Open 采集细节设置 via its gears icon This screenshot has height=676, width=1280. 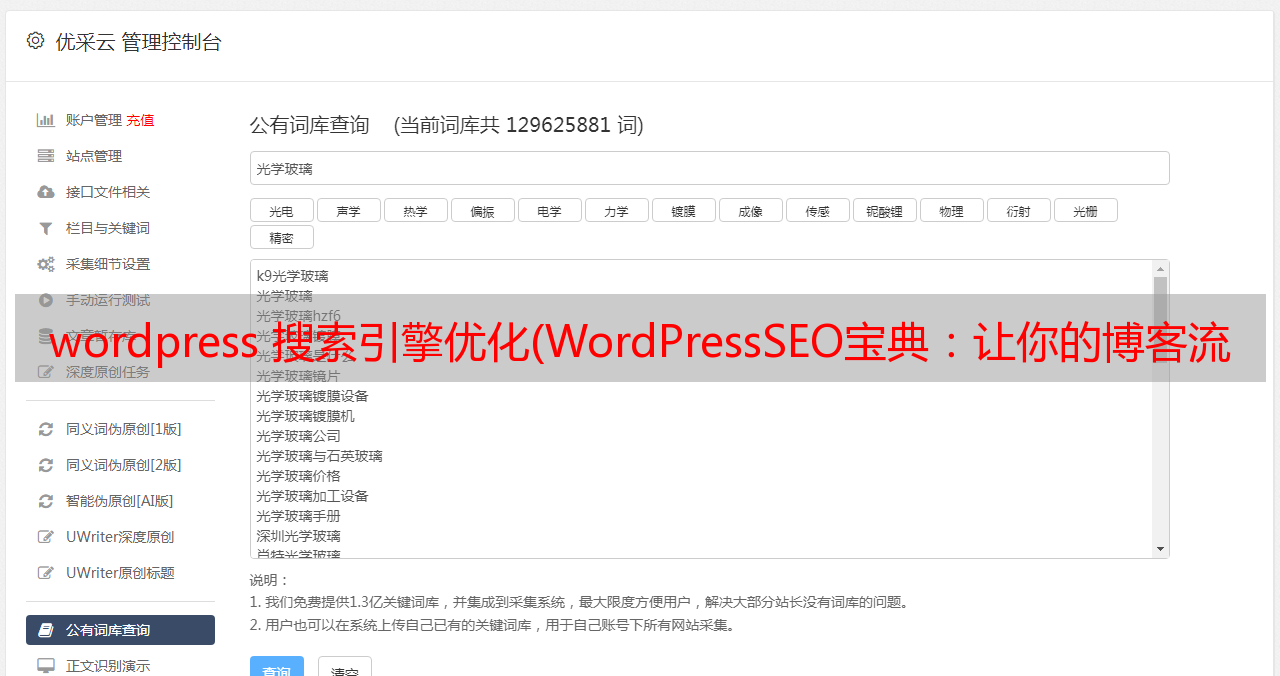[46, 264]
